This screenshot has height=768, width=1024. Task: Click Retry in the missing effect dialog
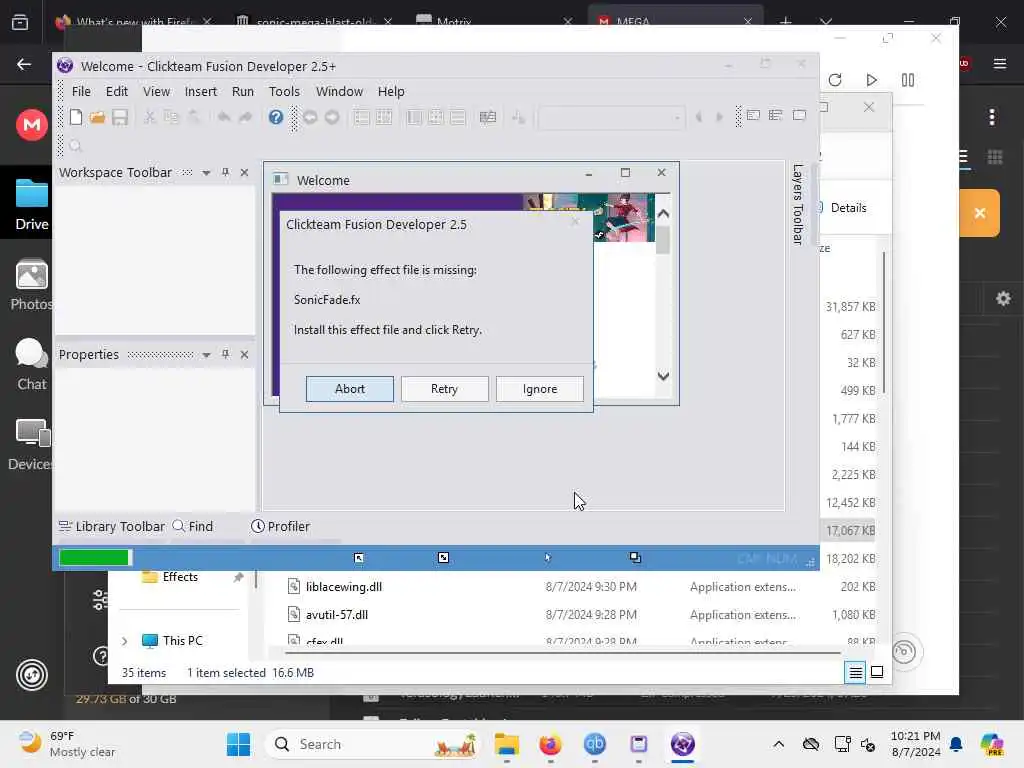coord(444,389)
